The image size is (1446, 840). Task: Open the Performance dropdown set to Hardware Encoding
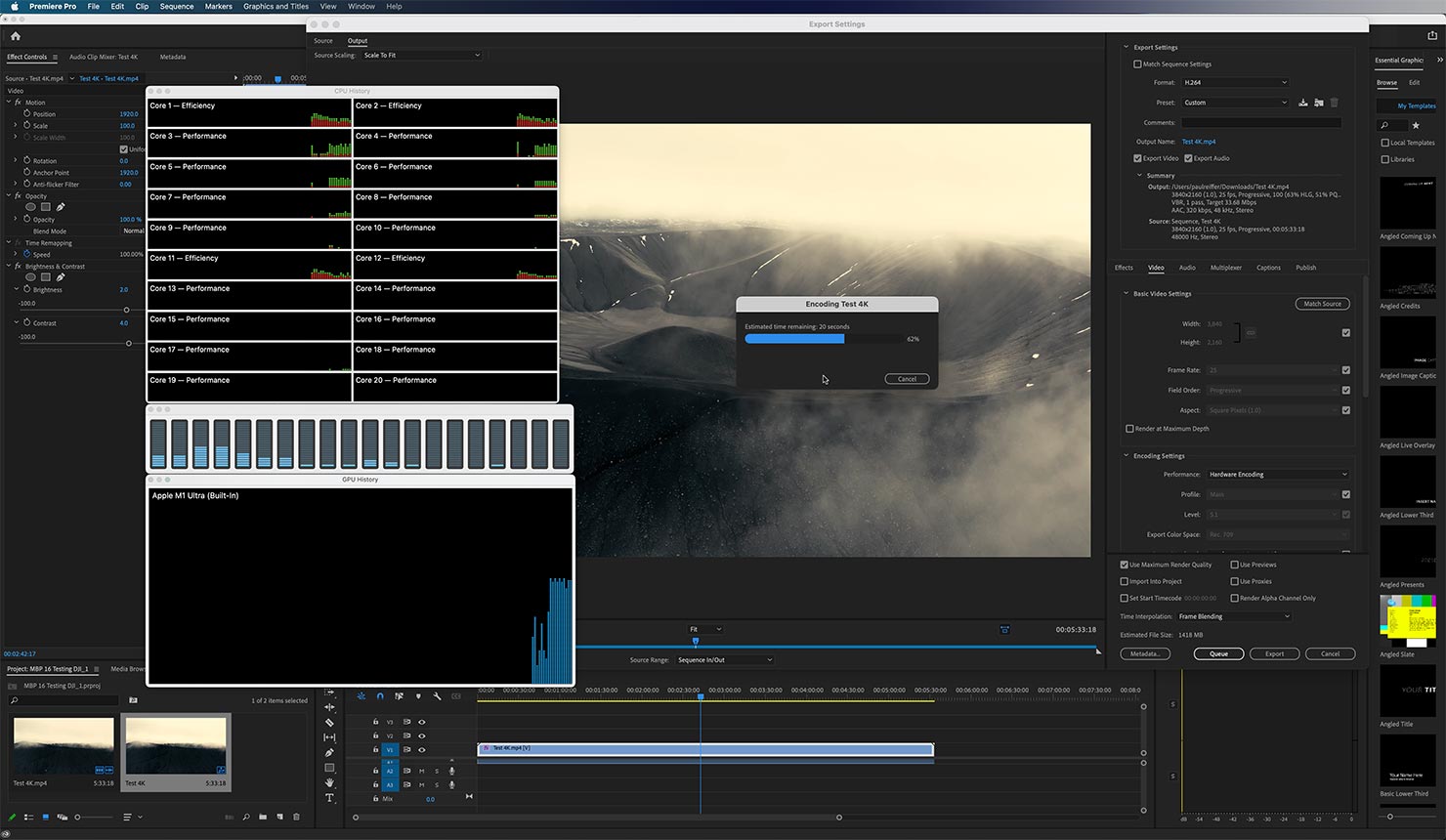point(1278,475)
